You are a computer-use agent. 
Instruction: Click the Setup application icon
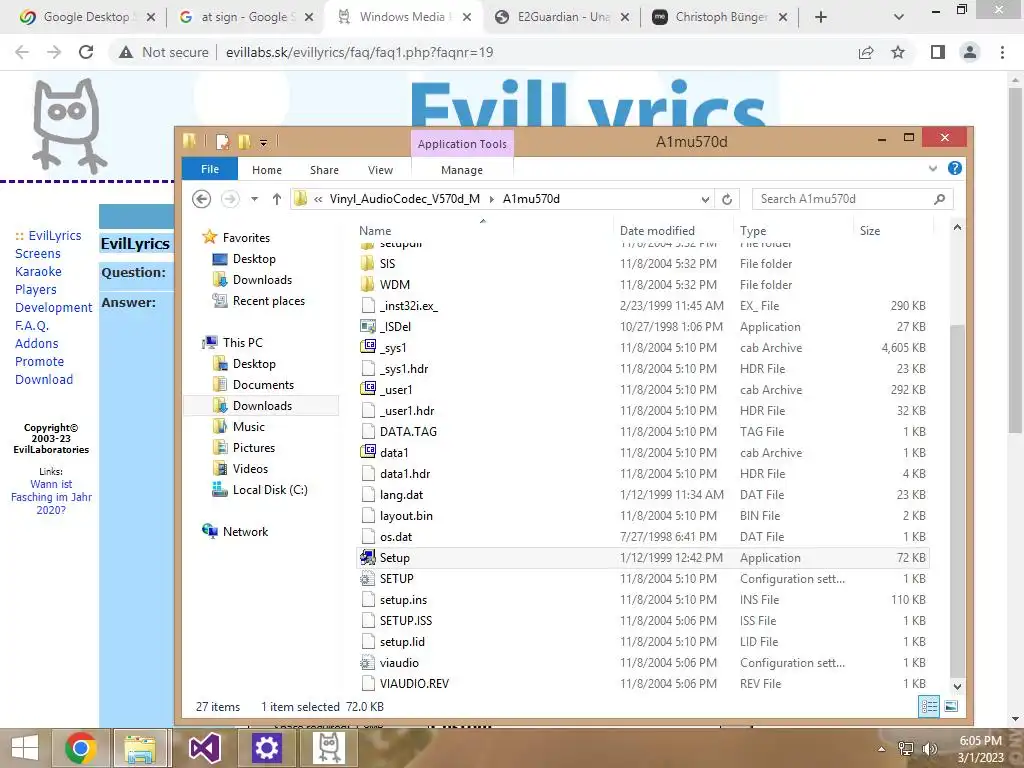click(368, 557)
